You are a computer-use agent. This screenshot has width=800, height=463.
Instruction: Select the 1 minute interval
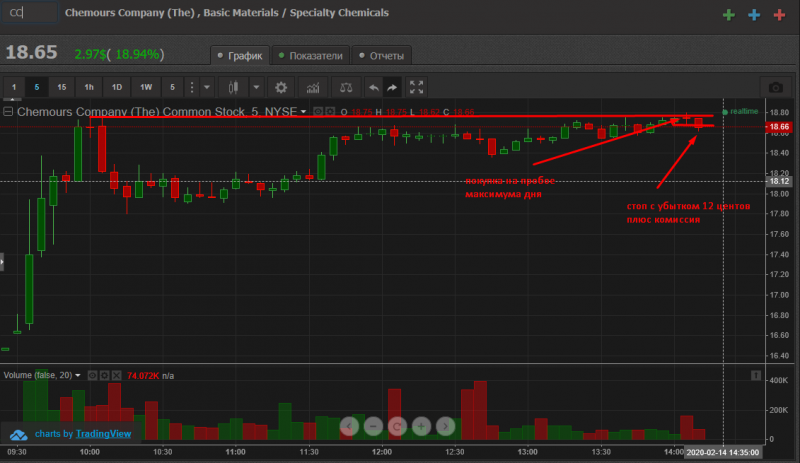coord(14,87)
